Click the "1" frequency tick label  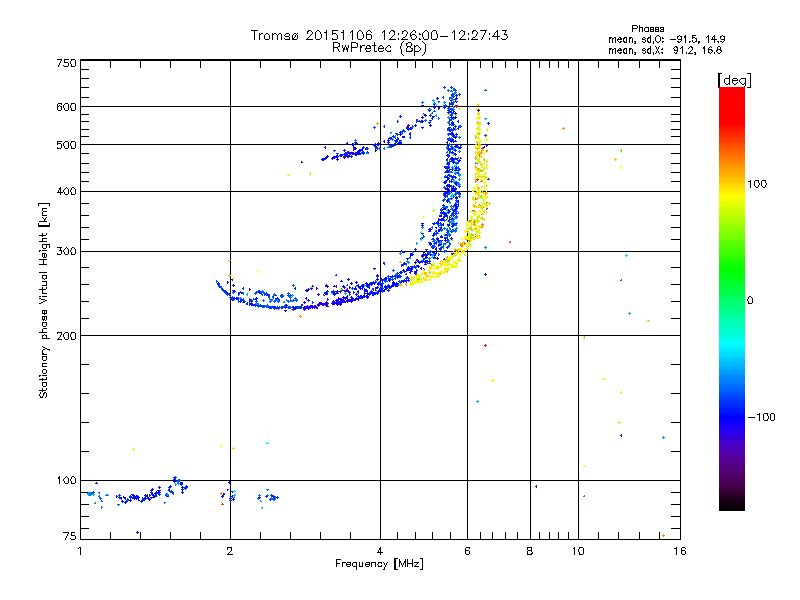pyautogui.click(x=80, y=551)
